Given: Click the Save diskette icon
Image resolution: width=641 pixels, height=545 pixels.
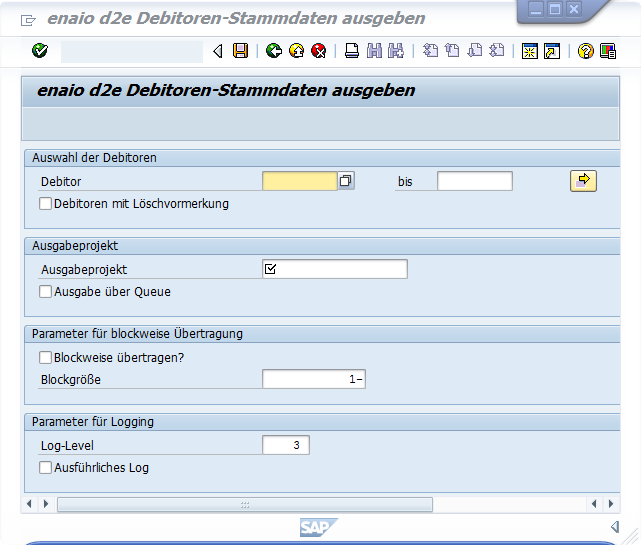Looking at the screenshot, I should (x=240, y=51).
